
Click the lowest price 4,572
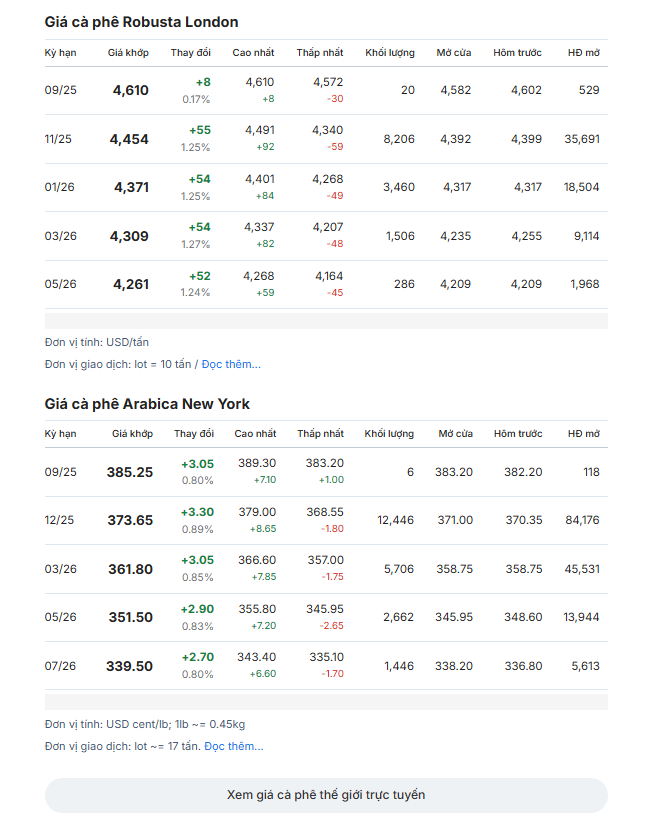328,82
